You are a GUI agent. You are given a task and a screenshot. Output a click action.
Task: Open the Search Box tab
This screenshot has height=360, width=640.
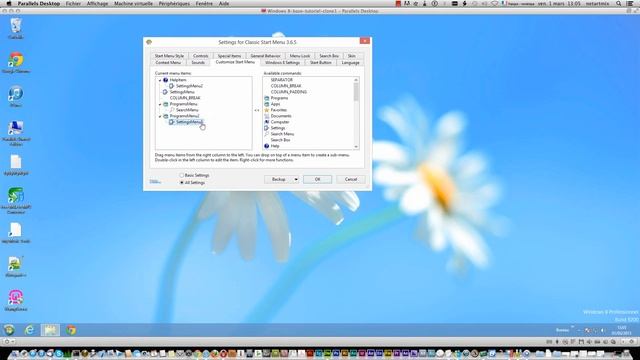pyautogui.click(x=329, y=56)
